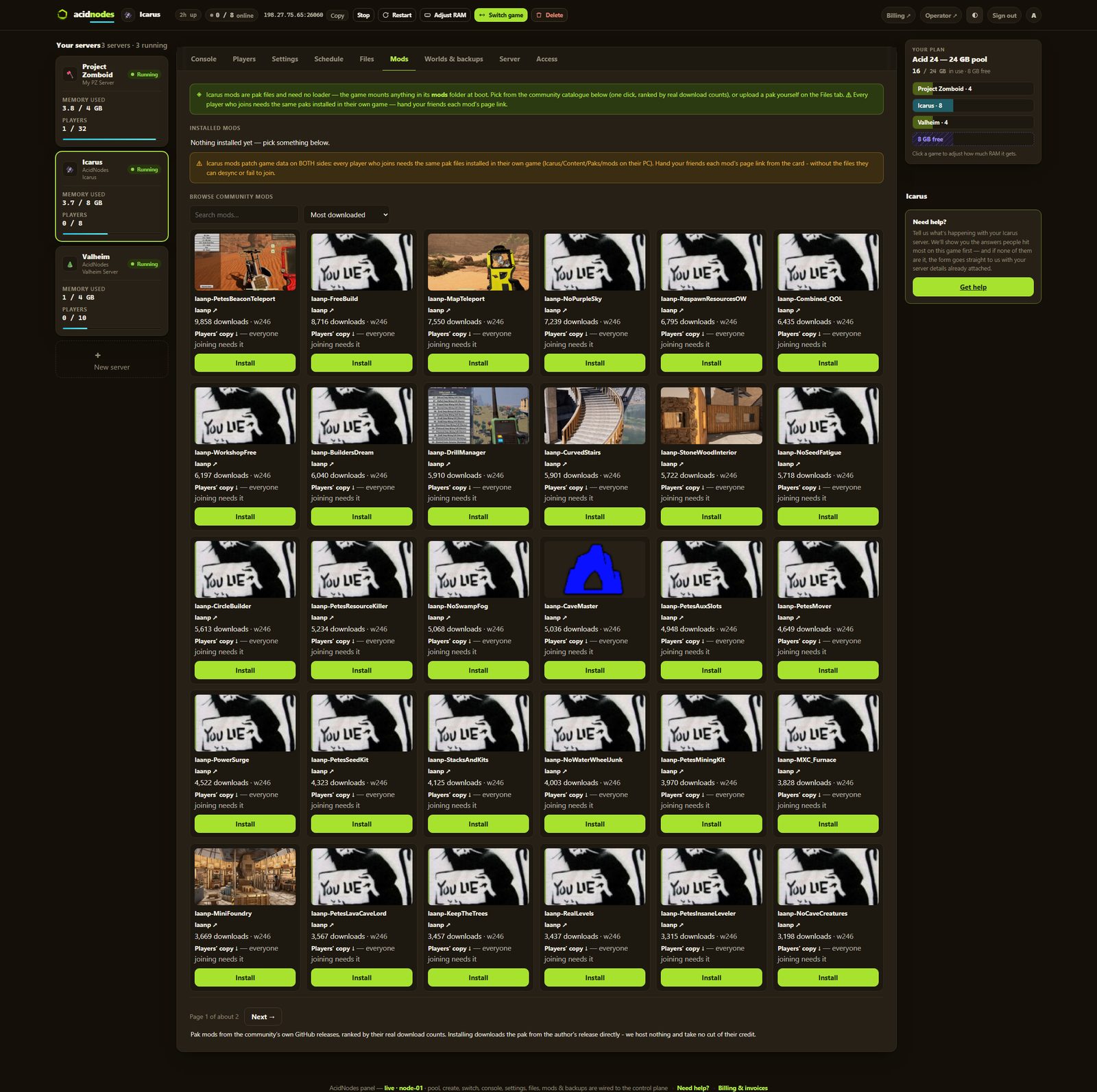Open laanp author link on PetesBeaconTeleport card
This screenshot has width=1097, height=1092.
pos(206,311)
